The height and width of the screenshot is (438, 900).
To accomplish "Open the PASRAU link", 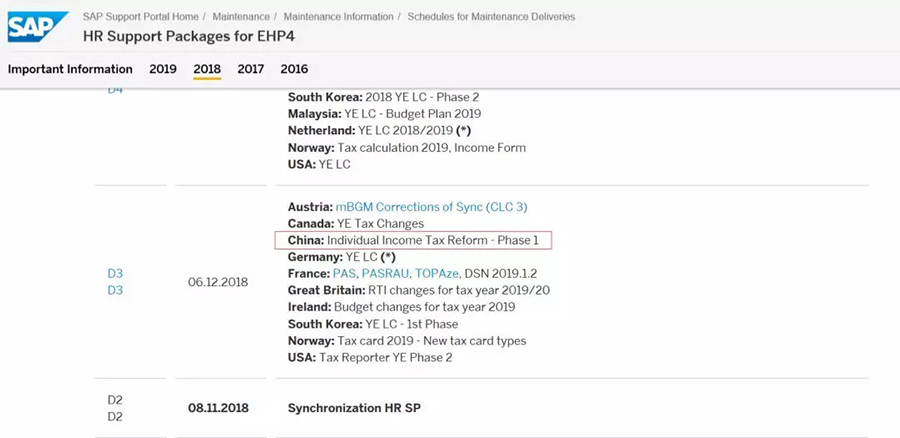I will coord(384,274).
